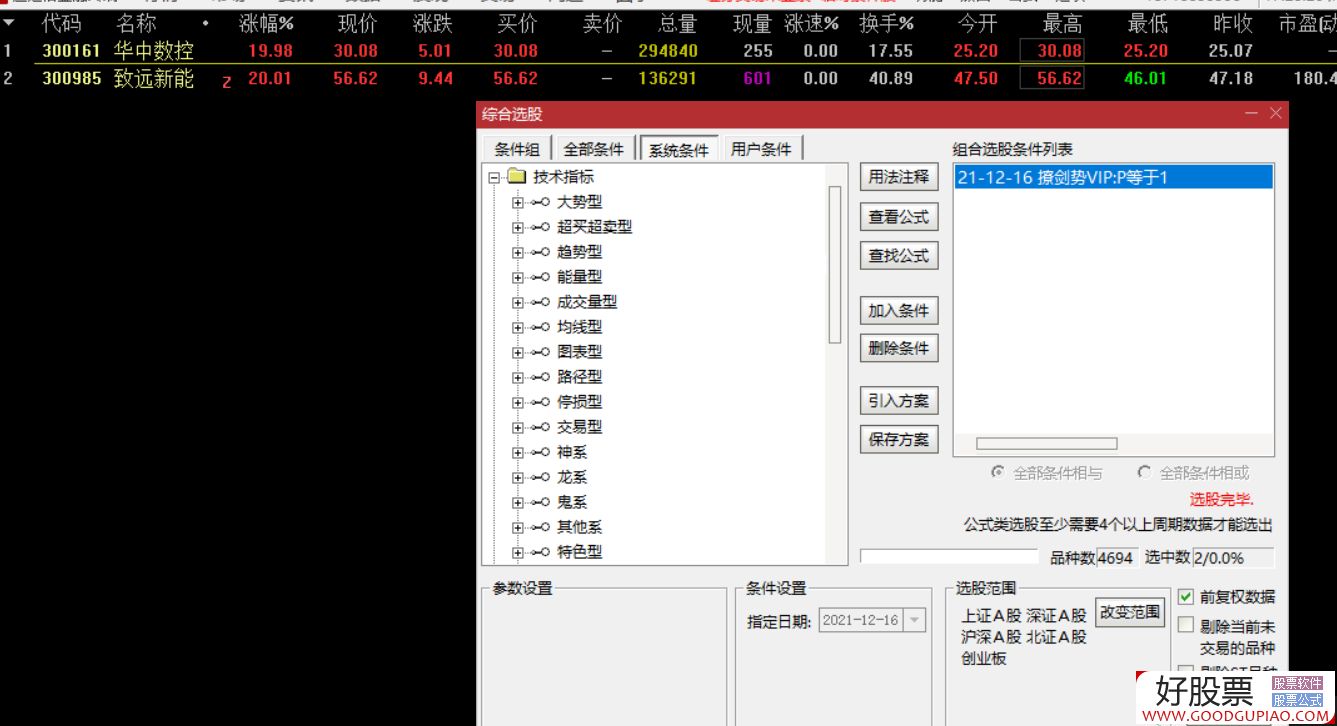Uncheck the 前复权数据 checkbox
The image size is (1337, 726).
[1186, 597]
